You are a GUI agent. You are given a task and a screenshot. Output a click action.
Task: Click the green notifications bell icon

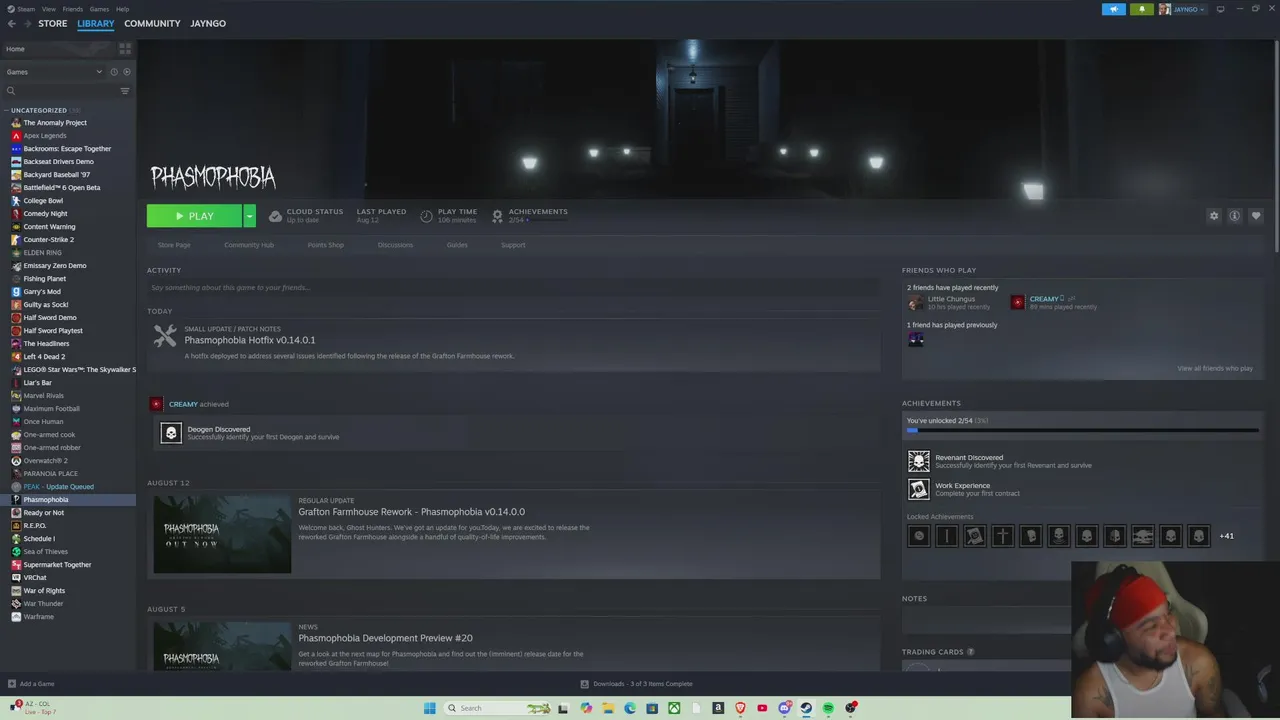[1141, 9]
